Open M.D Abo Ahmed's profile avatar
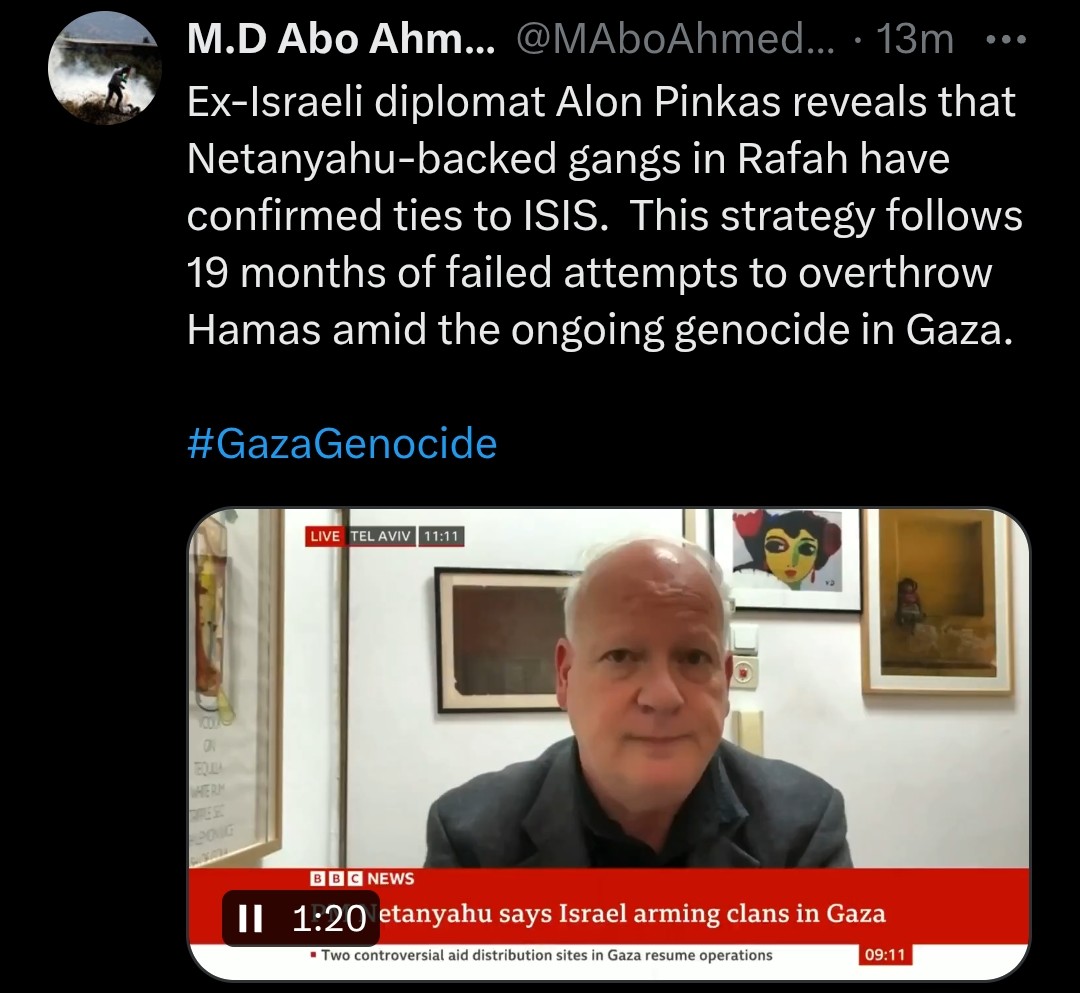The height and width of the screenshot is (993, 1080). click(x=105, y=69)
